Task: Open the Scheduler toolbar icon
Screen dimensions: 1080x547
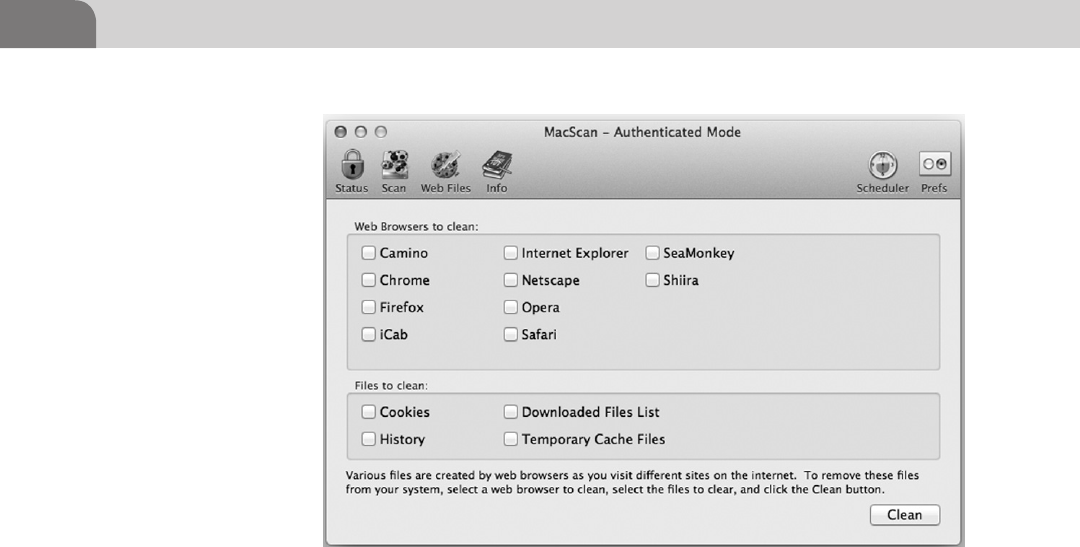Action: coord(882,165)
